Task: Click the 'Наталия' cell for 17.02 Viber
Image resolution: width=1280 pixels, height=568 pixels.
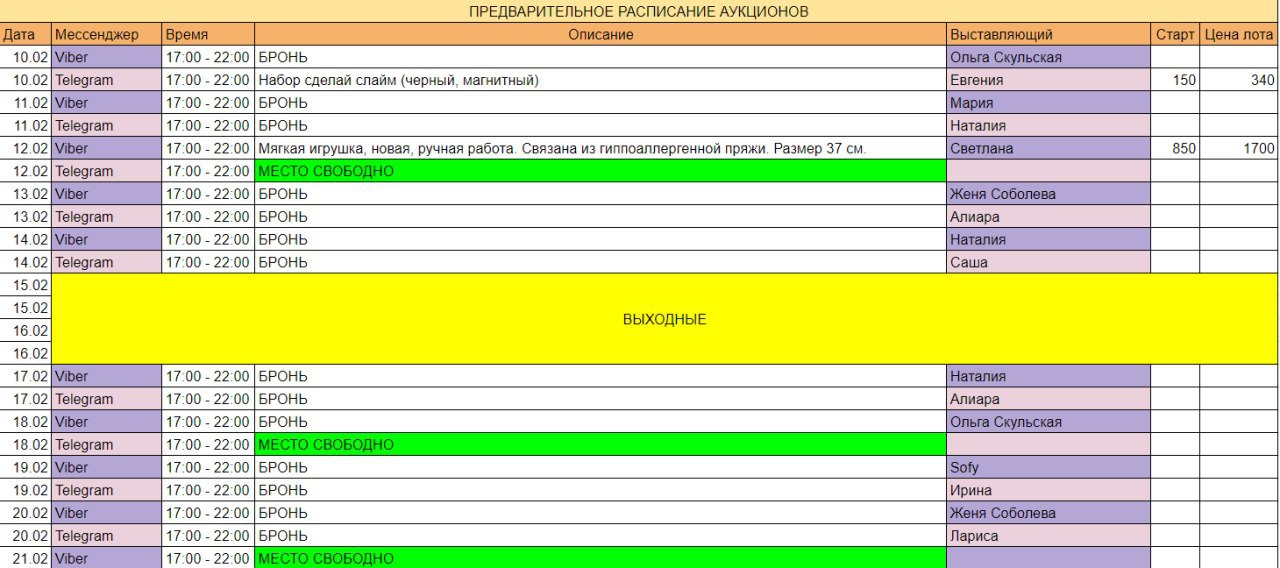Action: [1049, 376]
